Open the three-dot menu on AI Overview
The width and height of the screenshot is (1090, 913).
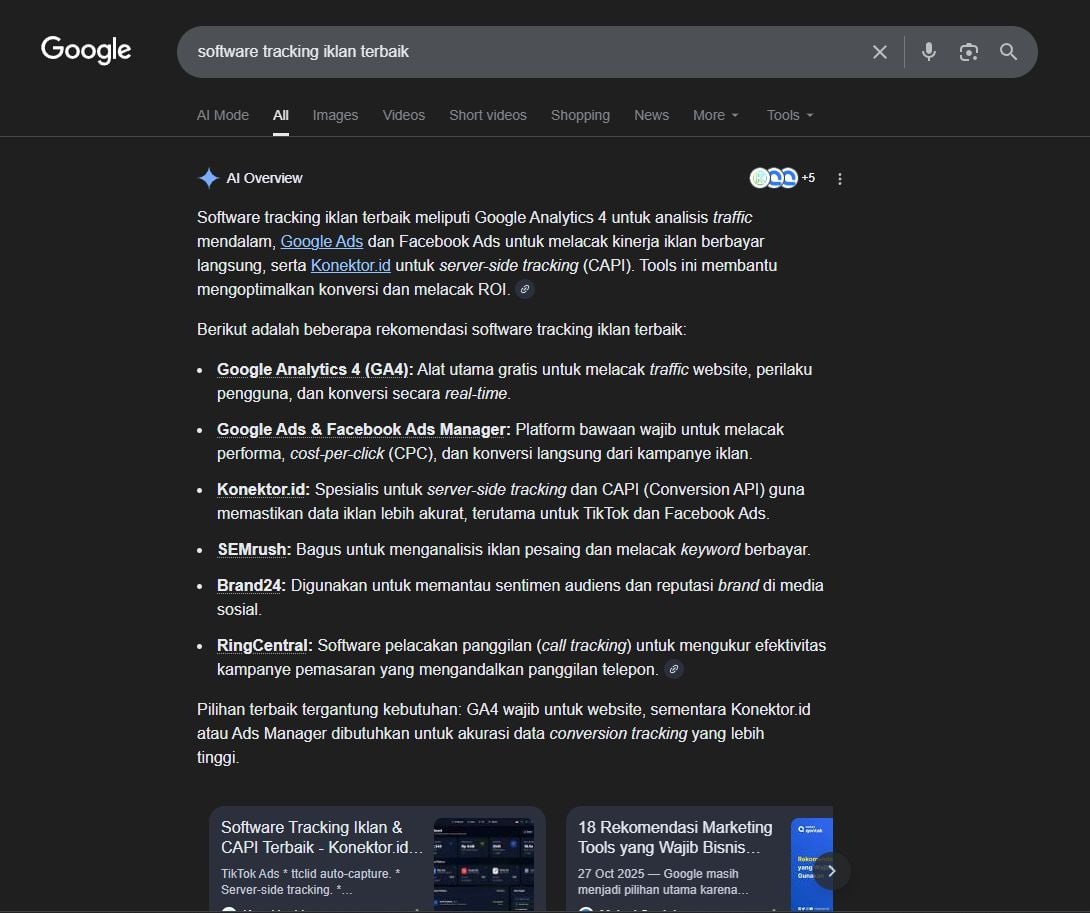pyautogui.click(x=839, y=178)
